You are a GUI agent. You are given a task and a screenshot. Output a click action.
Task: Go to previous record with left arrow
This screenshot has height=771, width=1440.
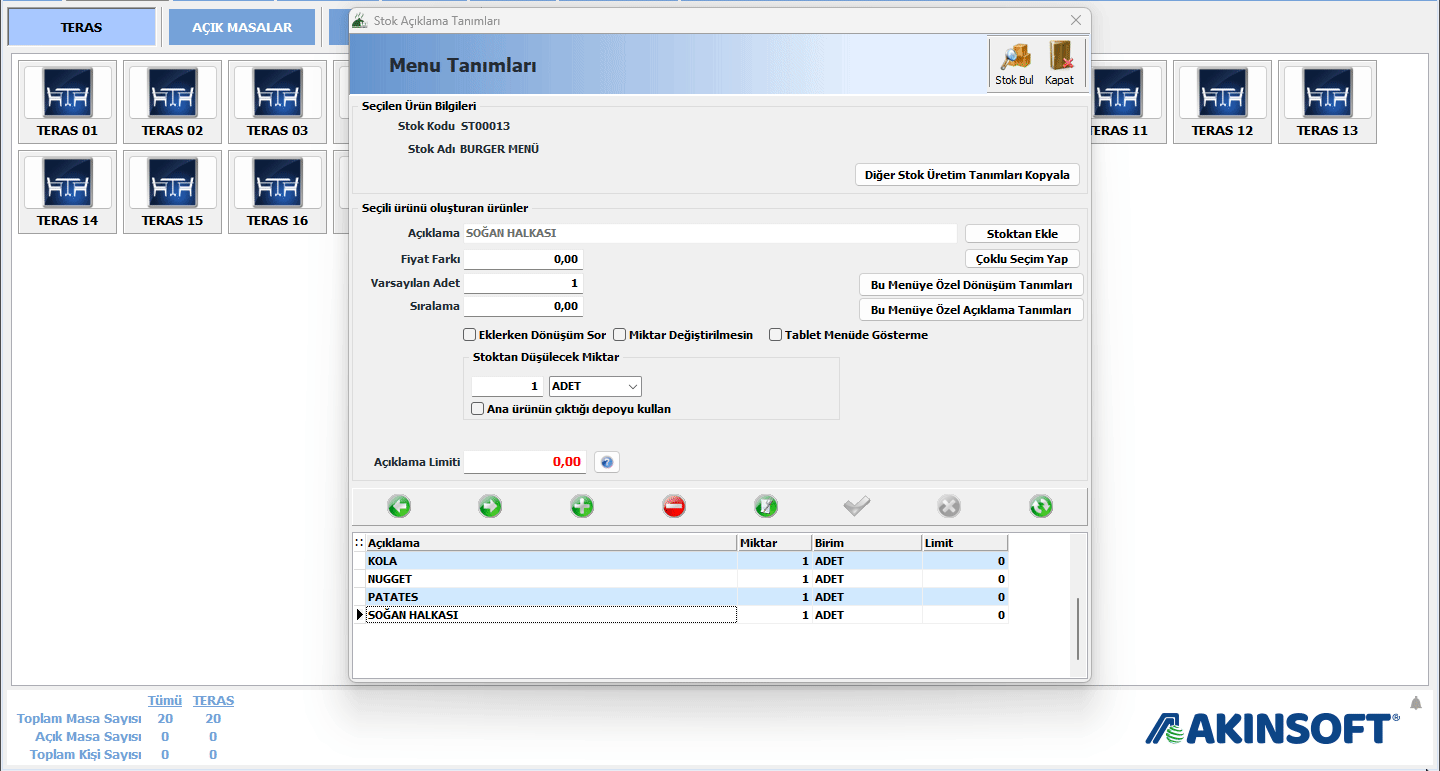coord(399,507)
